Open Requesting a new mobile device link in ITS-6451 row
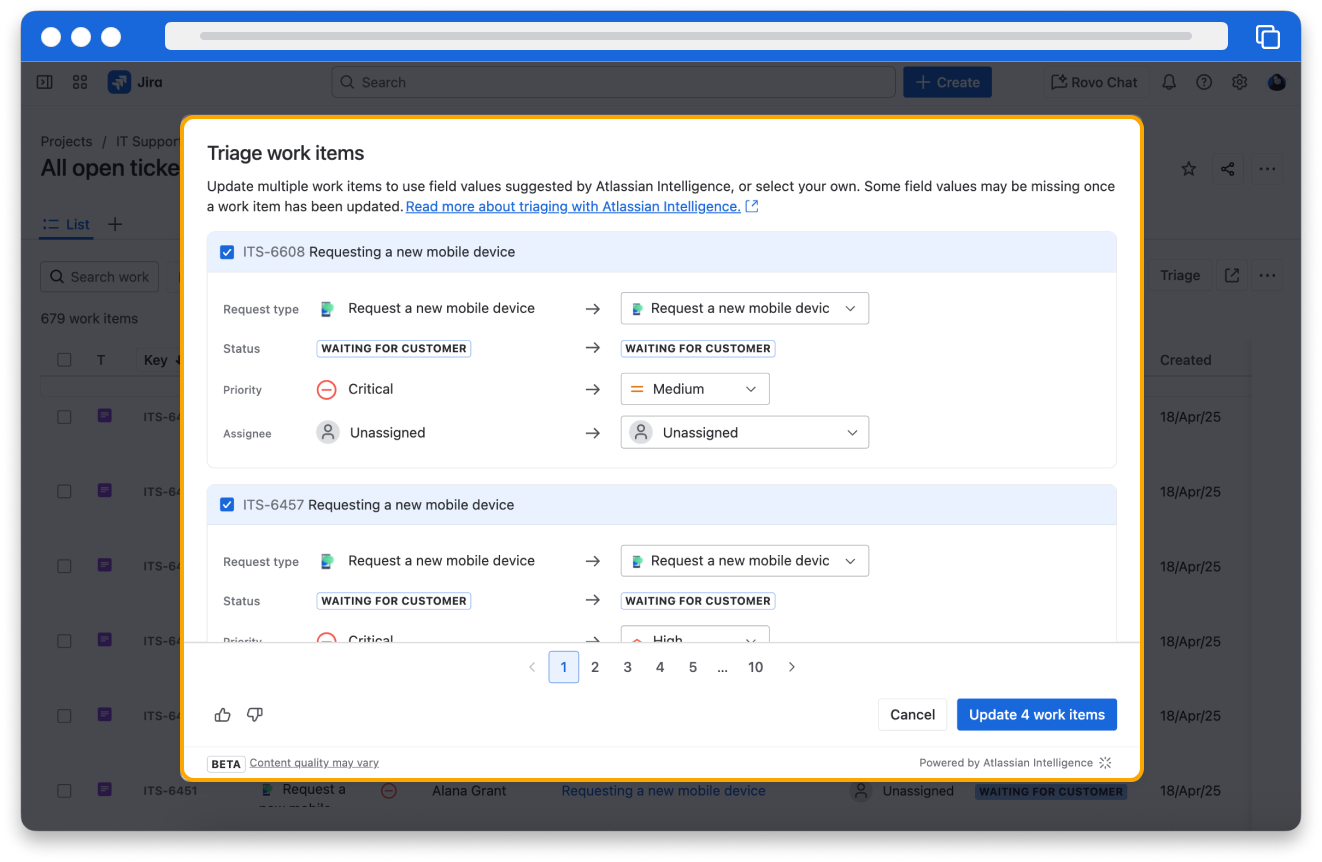This screenshot has height=862, width=1322. click(x=663, y=790)
